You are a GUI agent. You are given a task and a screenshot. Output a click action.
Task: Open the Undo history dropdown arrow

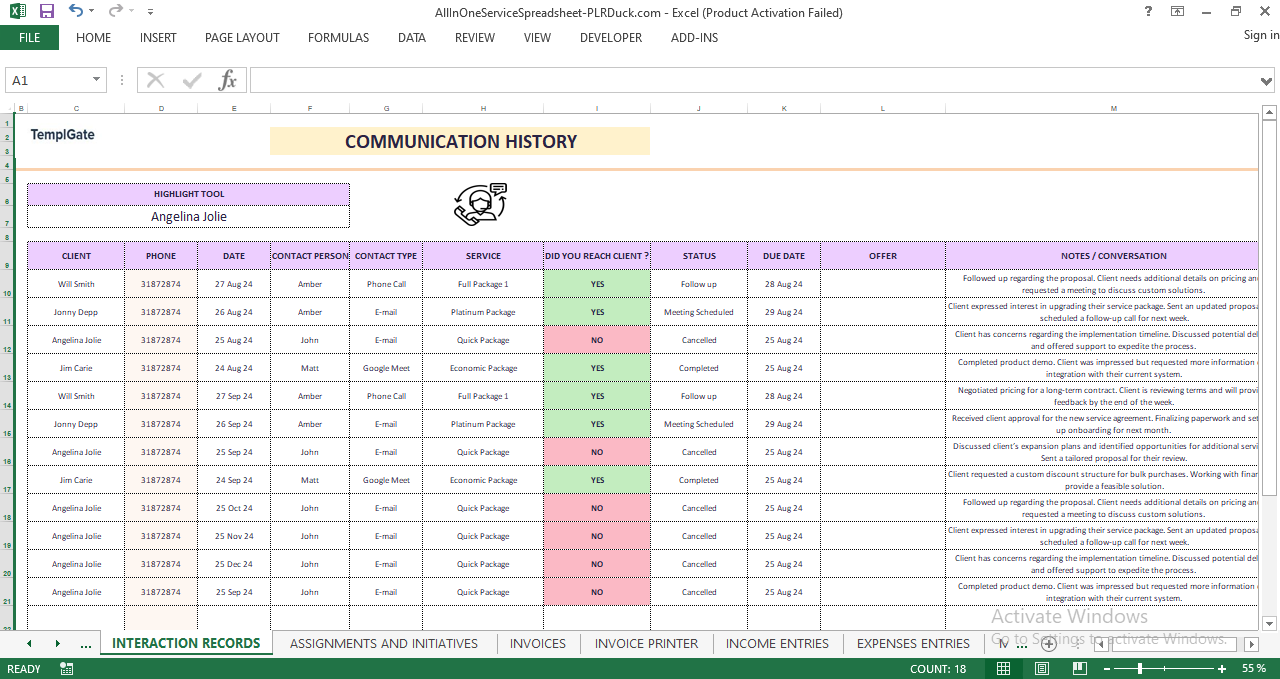click(x=92, y=12)
